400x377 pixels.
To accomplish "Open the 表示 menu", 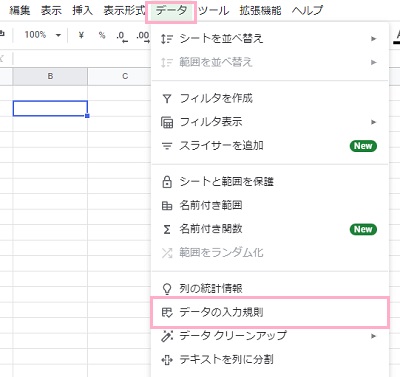I will [x=51, y=11].
